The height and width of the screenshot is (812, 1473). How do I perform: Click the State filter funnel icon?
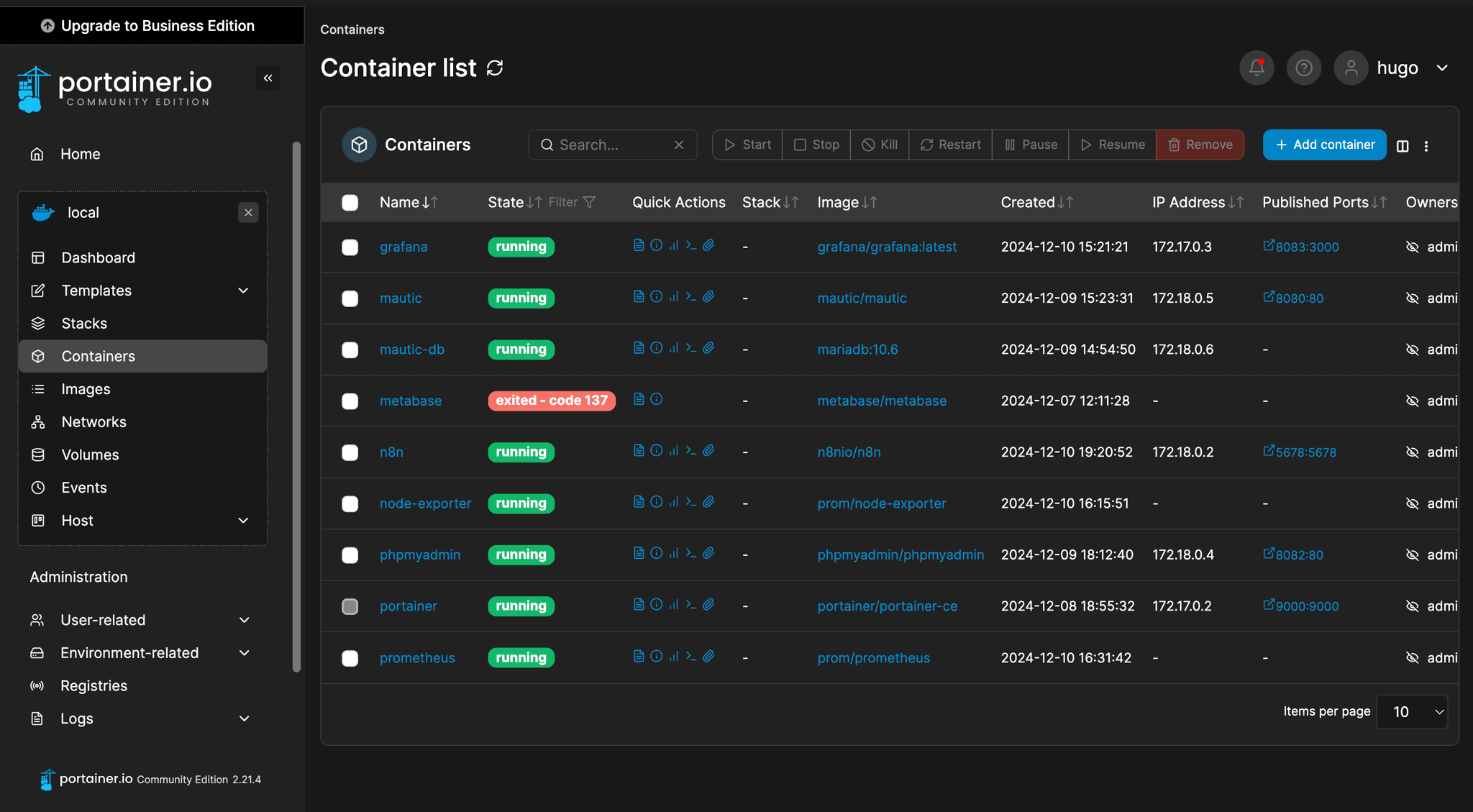[589, 202]
